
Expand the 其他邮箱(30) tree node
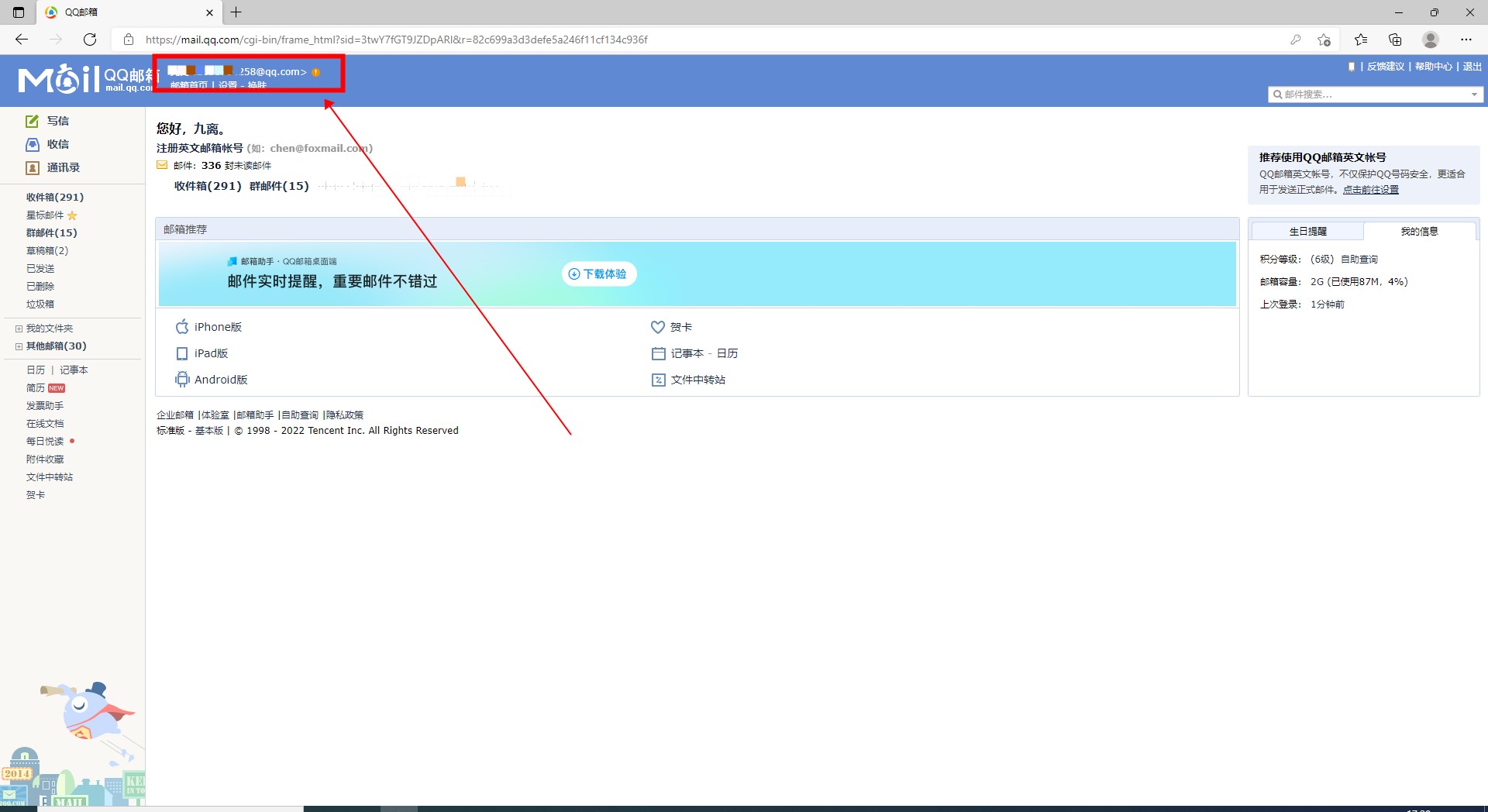(19, 346)
